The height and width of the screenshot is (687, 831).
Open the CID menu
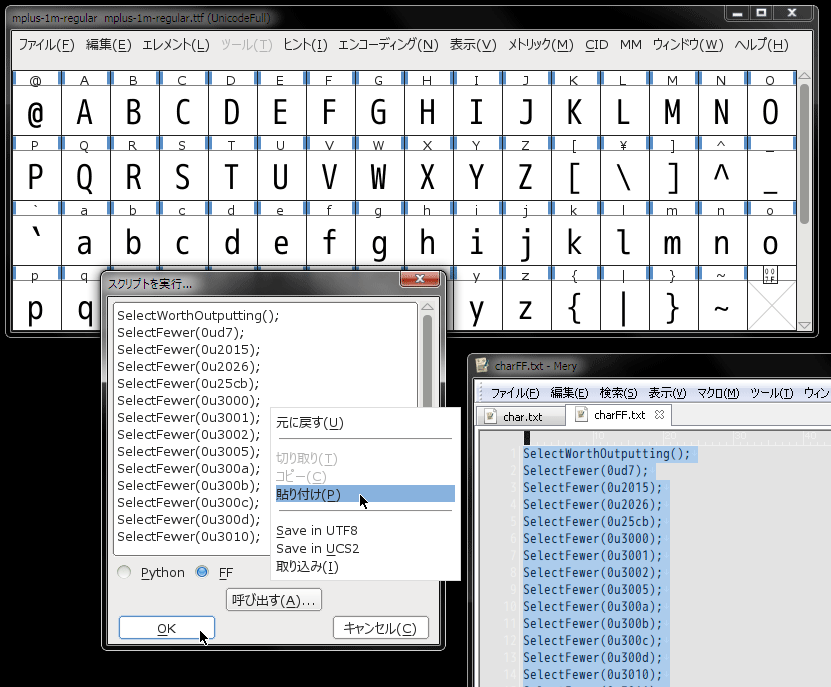596,45
